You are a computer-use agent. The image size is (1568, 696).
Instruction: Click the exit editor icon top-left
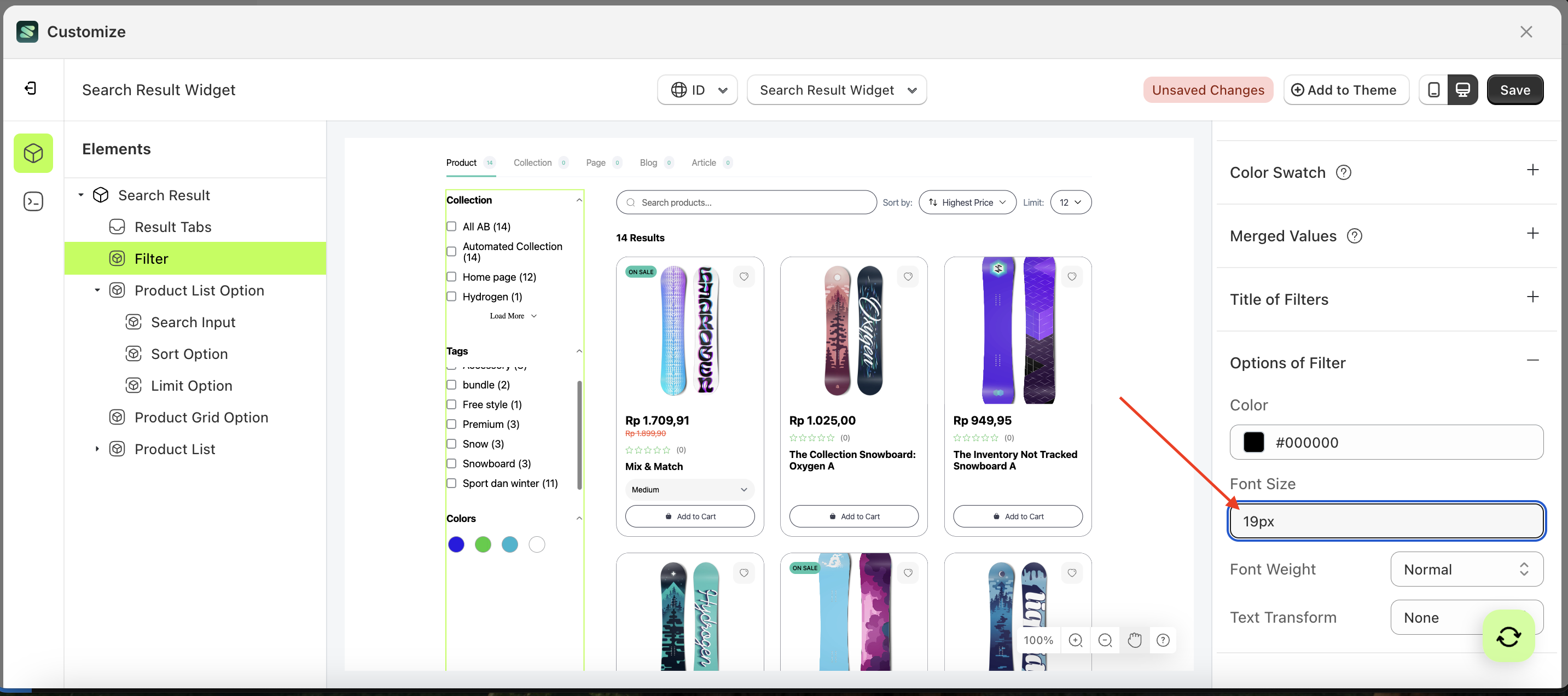coord(31,88)
